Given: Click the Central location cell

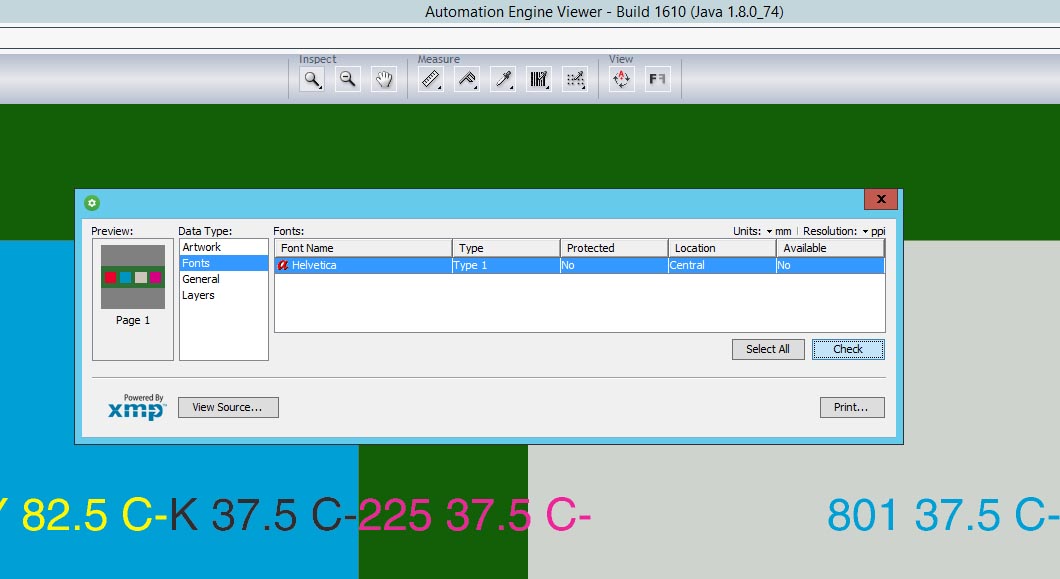Looking at the screenshot, I should tap(722, 265).
